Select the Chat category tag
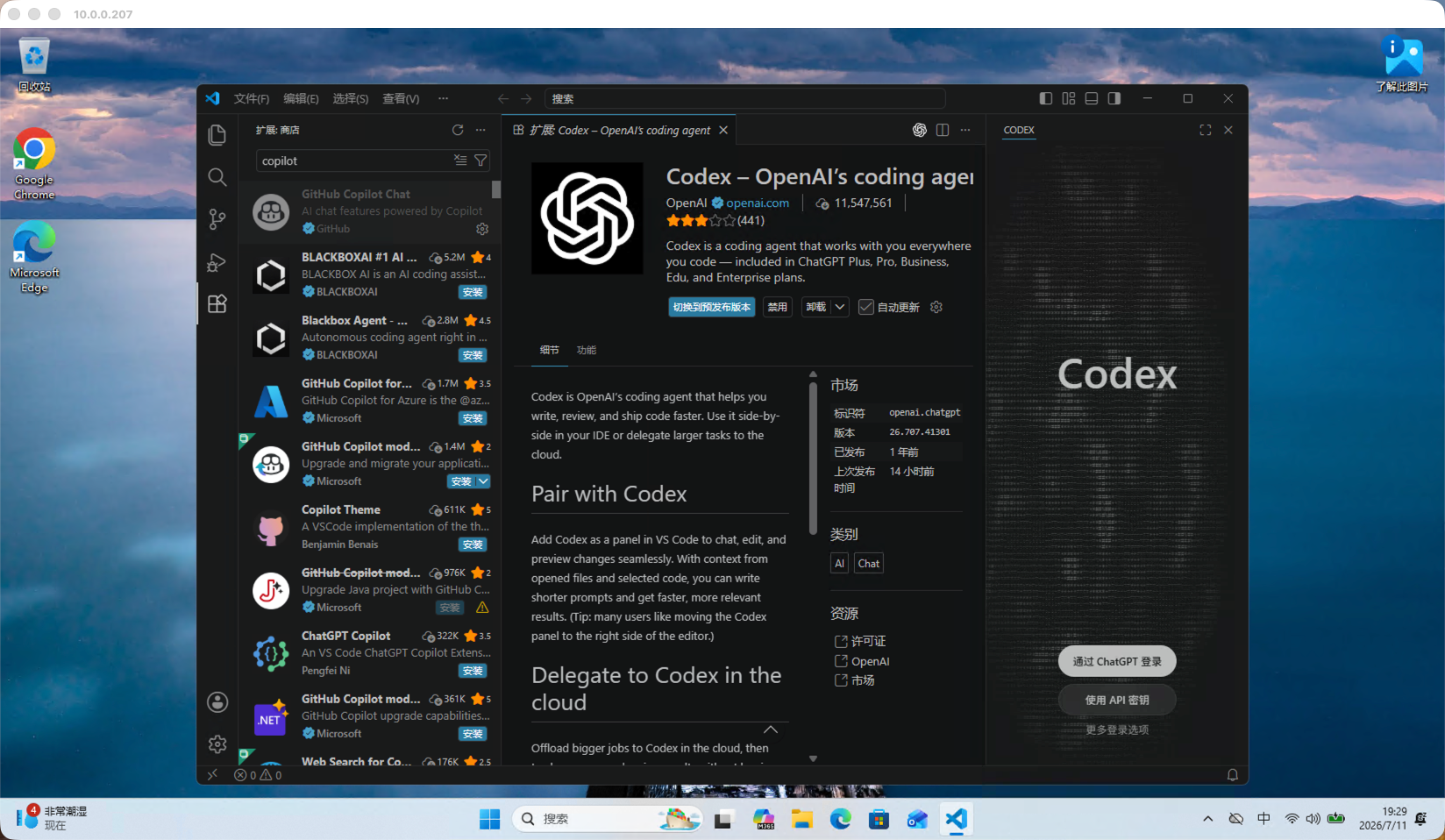Image resolution: width=1445 pixels, height=840 pixels. pyautogui.click(x=869, y=563)
